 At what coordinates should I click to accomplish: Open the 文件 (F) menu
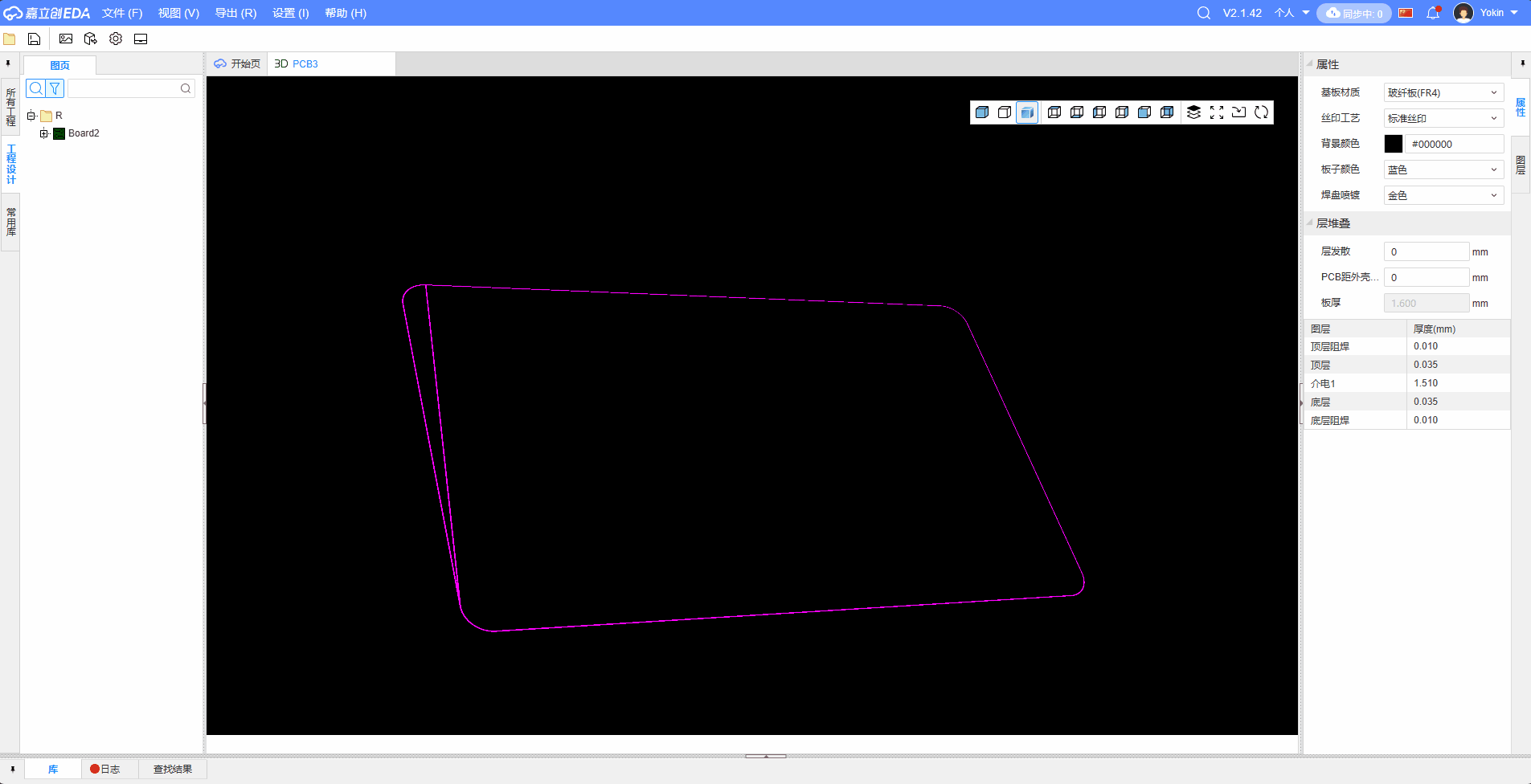122,13
